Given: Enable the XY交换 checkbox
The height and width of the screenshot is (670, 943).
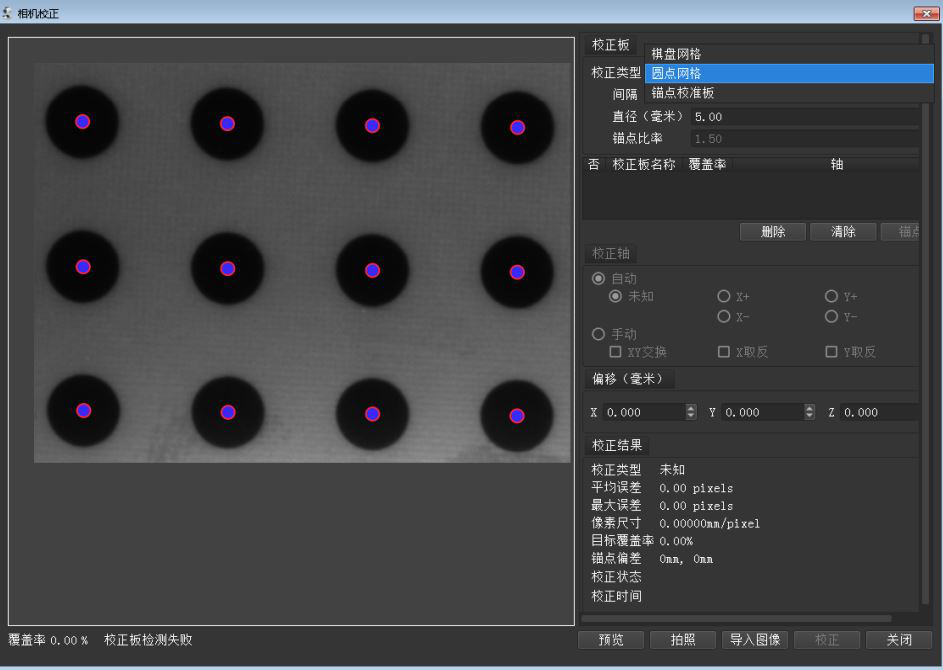Looking at the screenshot, I should click(x=616, y=352).
